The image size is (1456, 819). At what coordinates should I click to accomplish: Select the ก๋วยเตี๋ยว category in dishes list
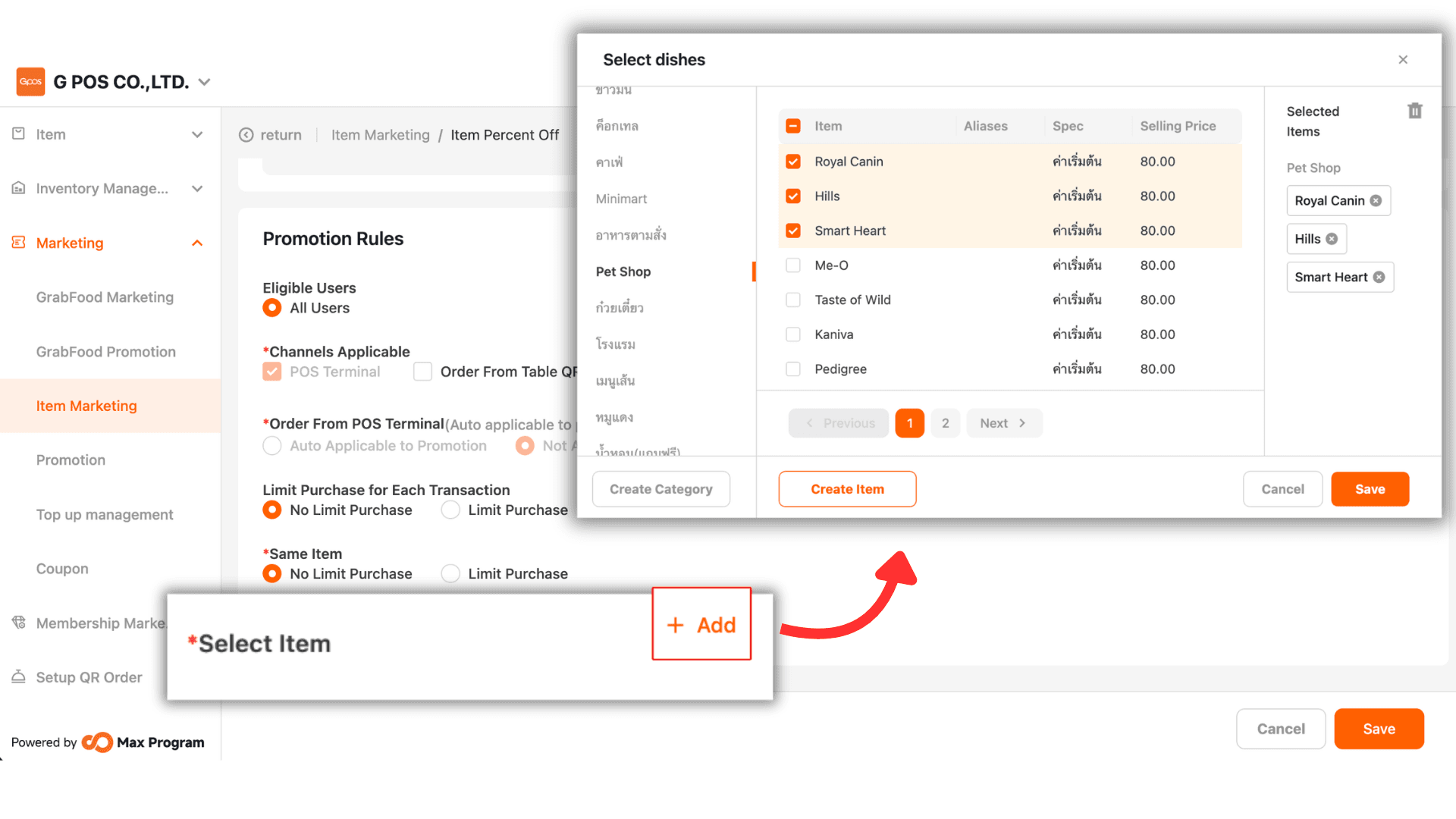[x=620, y=308]
